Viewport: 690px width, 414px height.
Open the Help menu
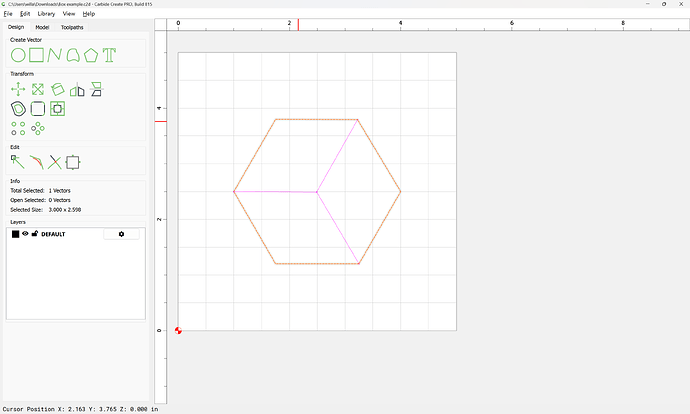pos(88,14)
